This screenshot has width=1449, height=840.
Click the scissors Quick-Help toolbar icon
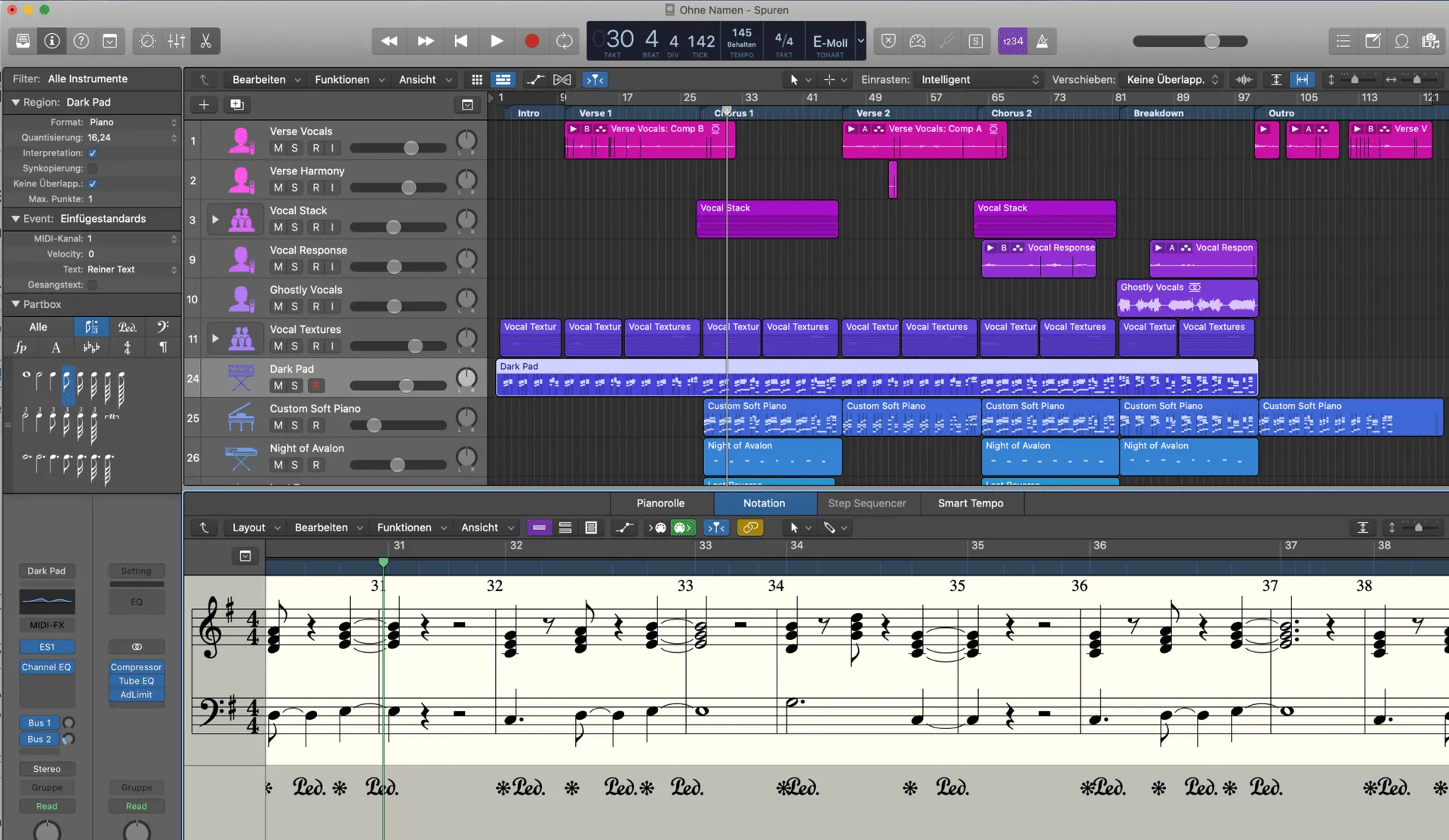click(206, 41)
